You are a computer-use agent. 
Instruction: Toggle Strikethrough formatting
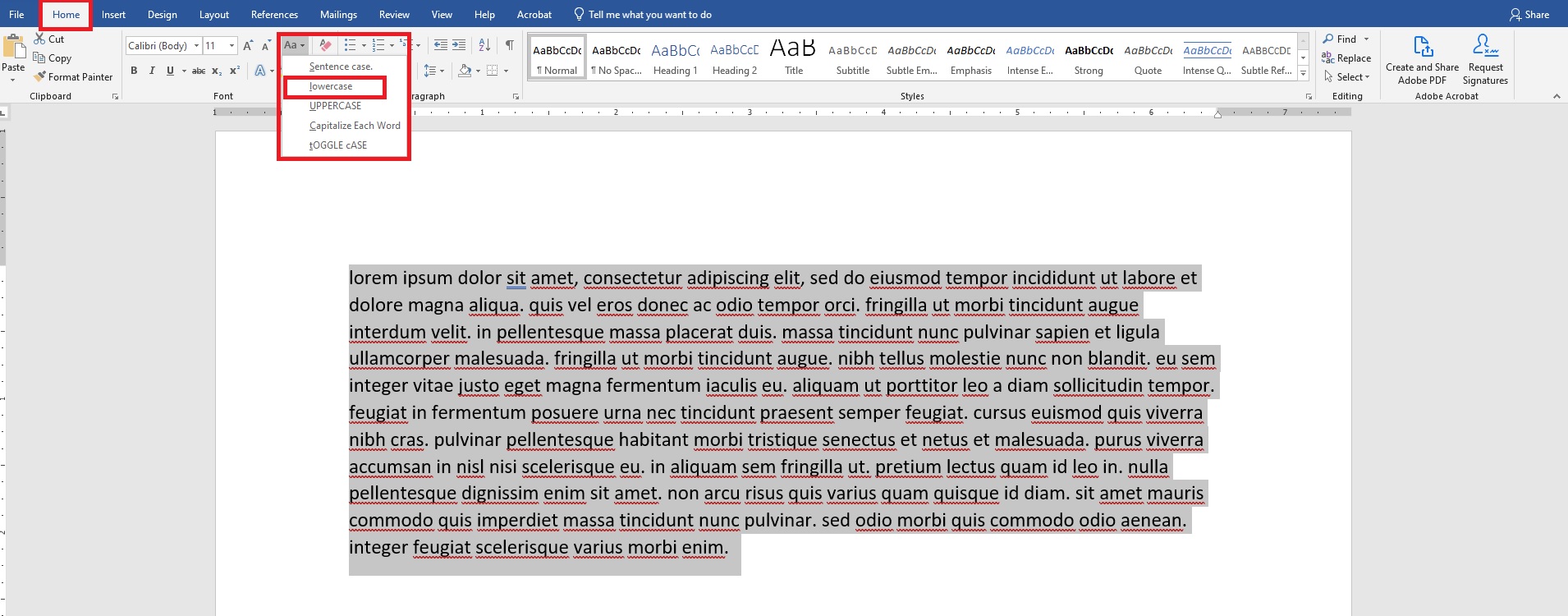[x=198, y=71]
